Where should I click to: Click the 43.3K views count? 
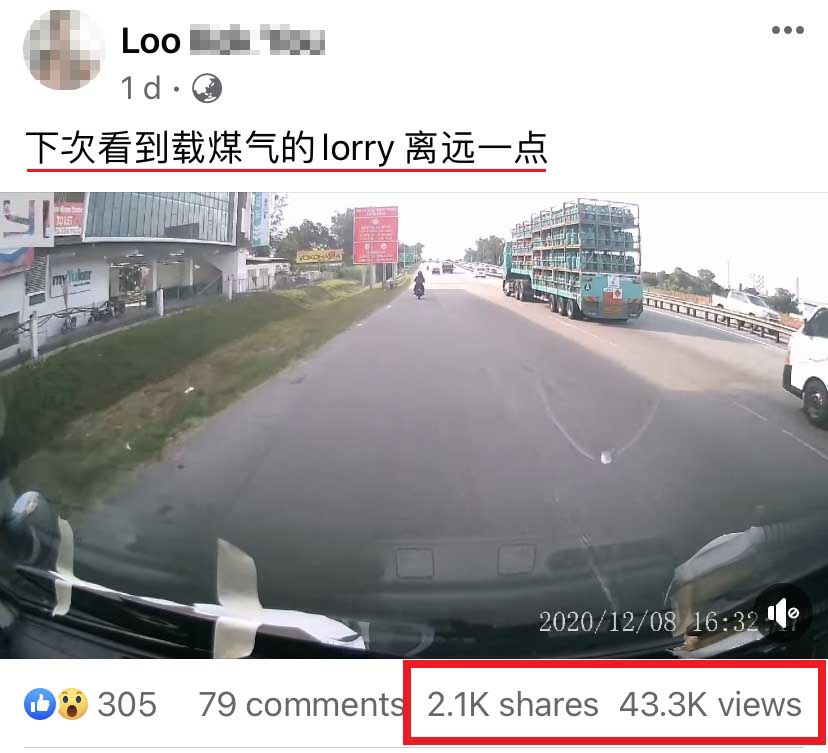tap(710, 704)
